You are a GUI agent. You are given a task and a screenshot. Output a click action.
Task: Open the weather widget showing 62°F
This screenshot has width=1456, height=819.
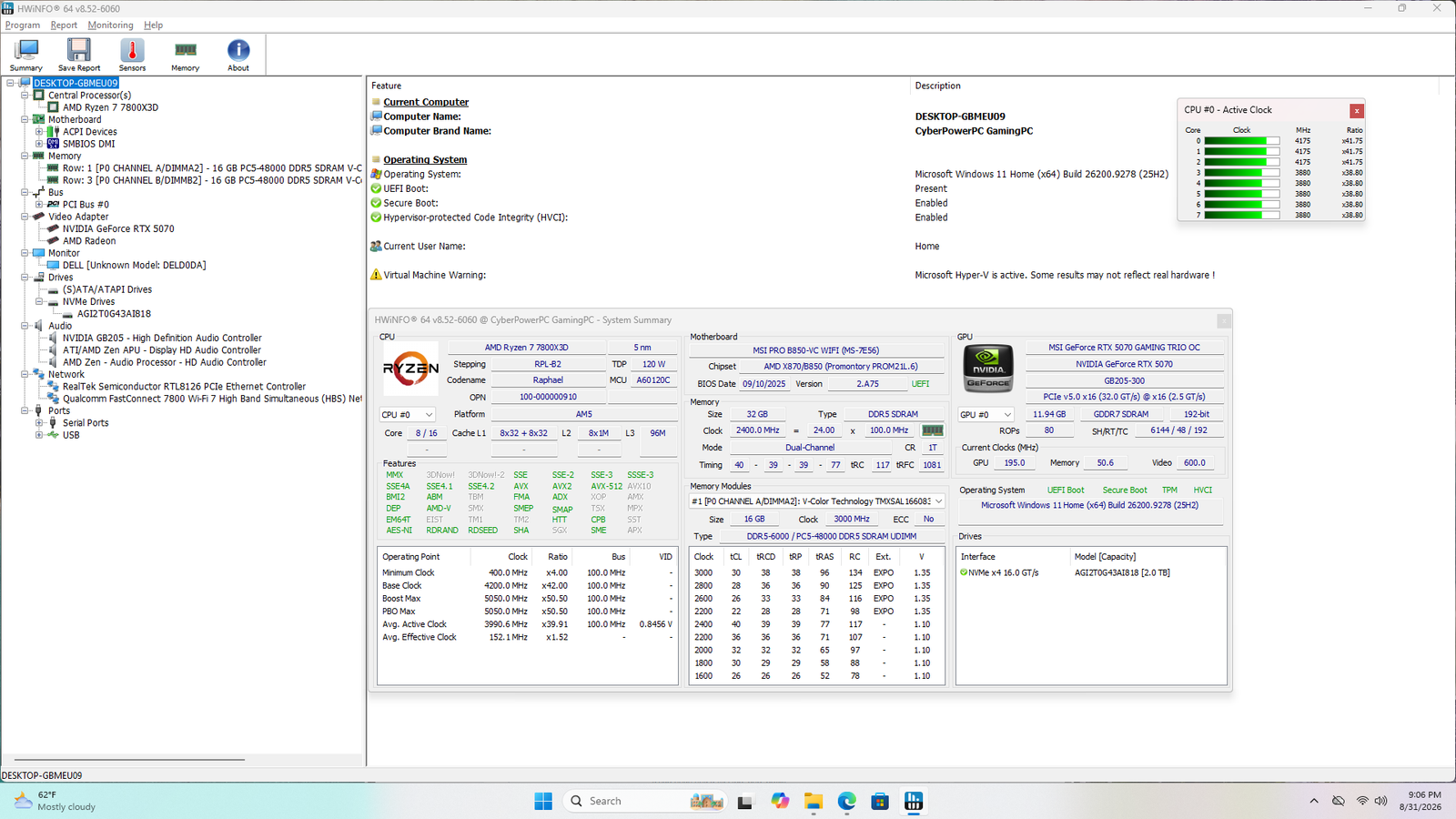point(55,801)
